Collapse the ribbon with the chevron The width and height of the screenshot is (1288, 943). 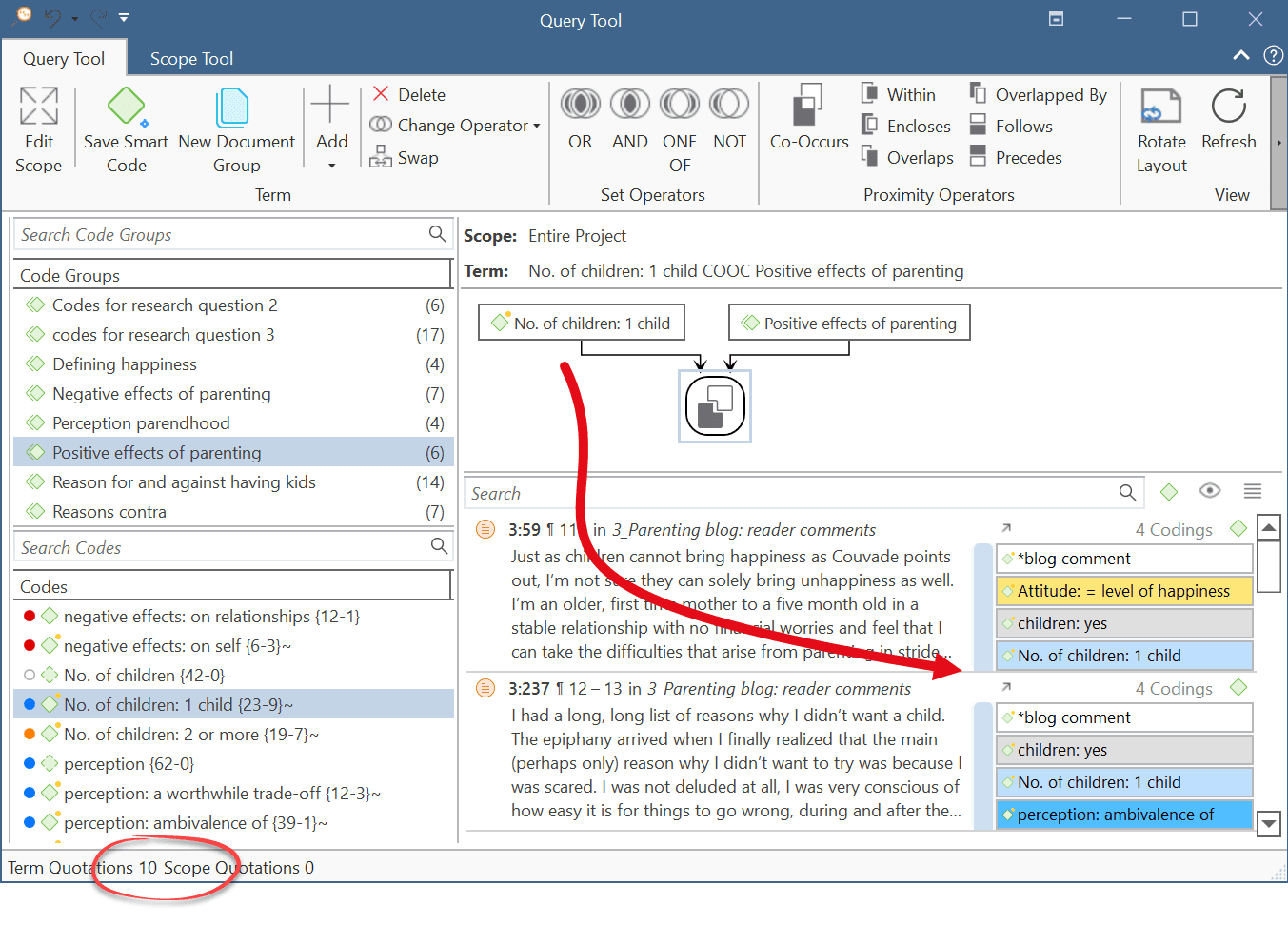click(x=1241, y=55)
